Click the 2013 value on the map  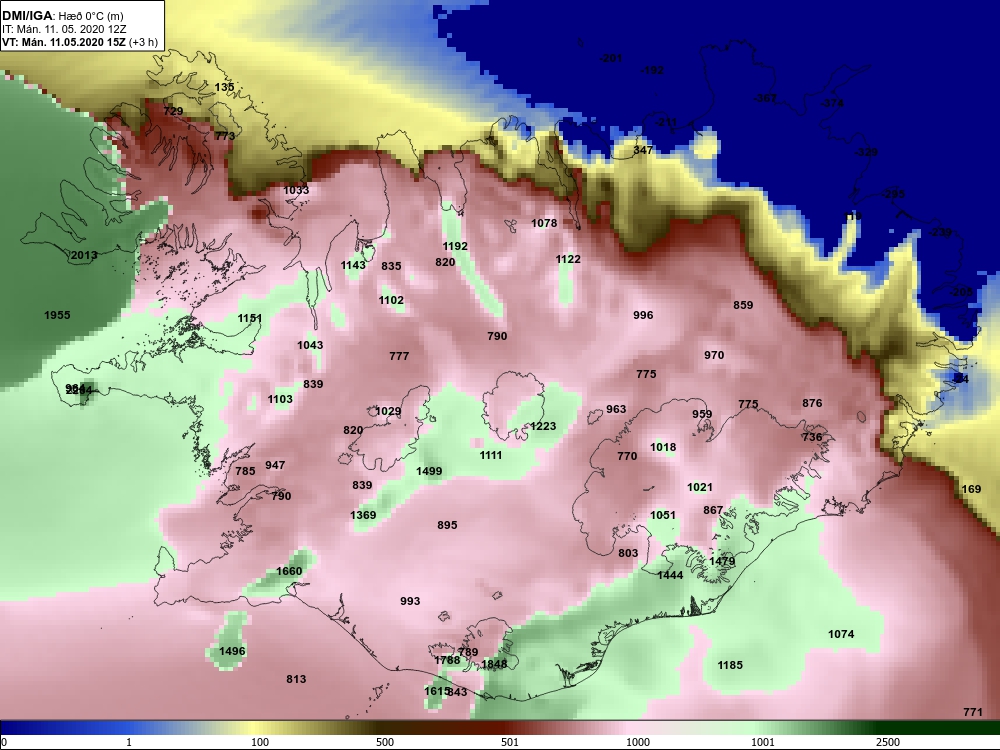point(84,255)
